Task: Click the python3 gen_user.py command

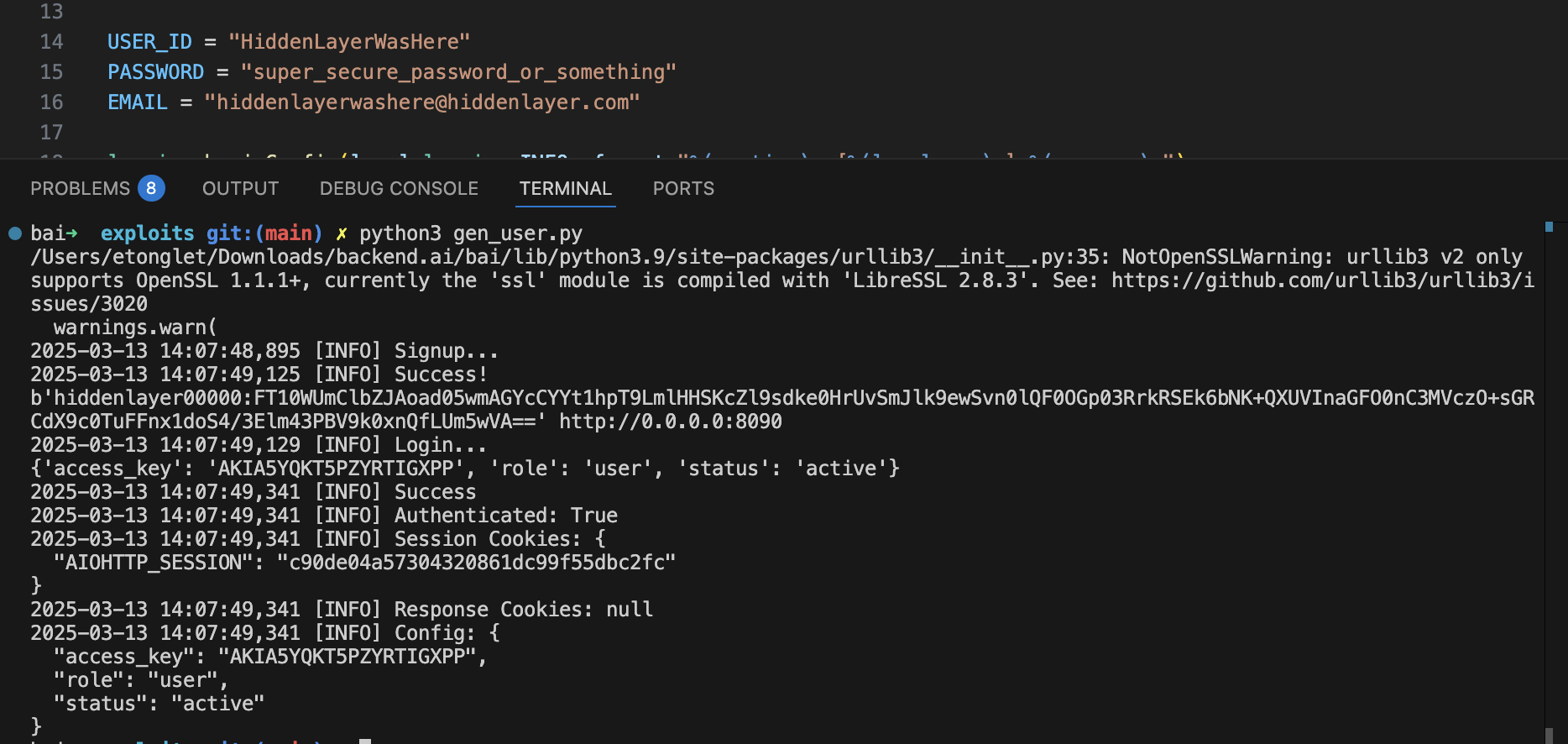Action: [471, 233]
